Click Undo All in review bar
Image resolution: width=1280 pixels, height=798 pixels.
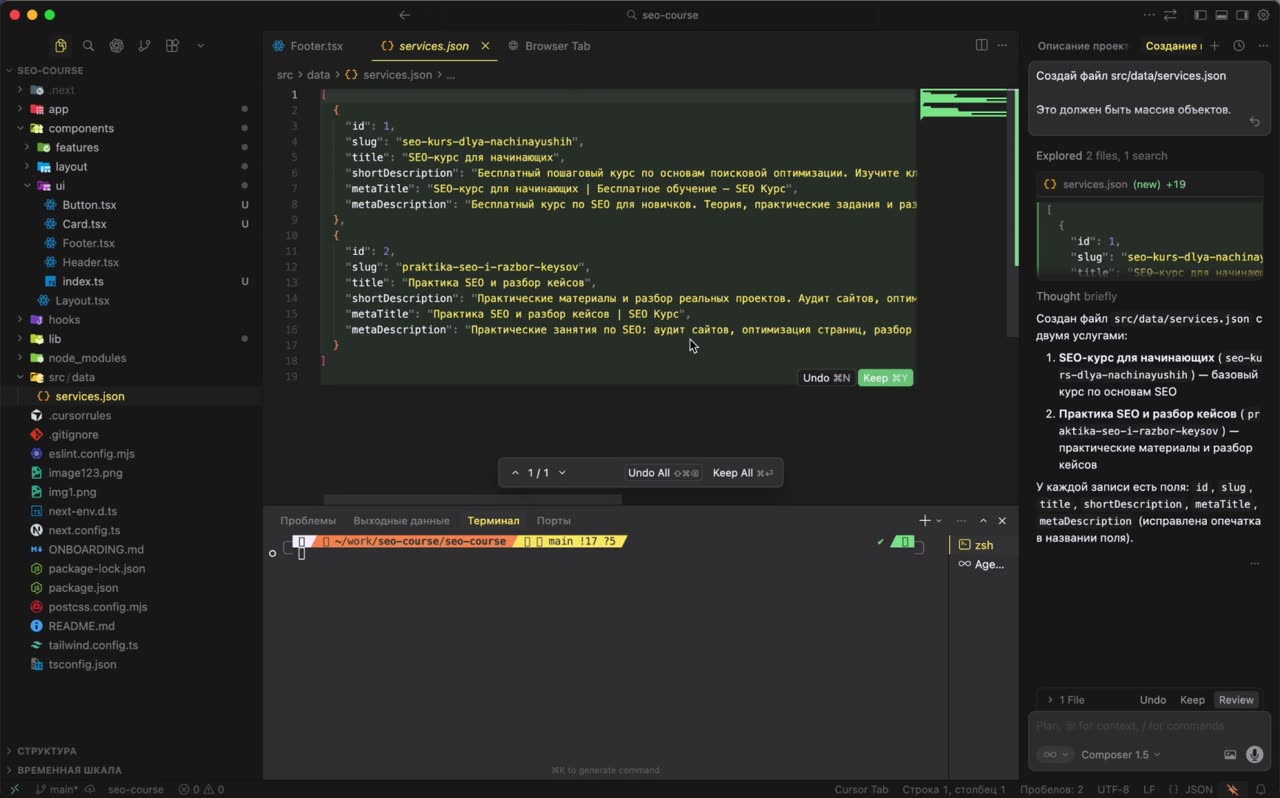[x=664, y=473]
